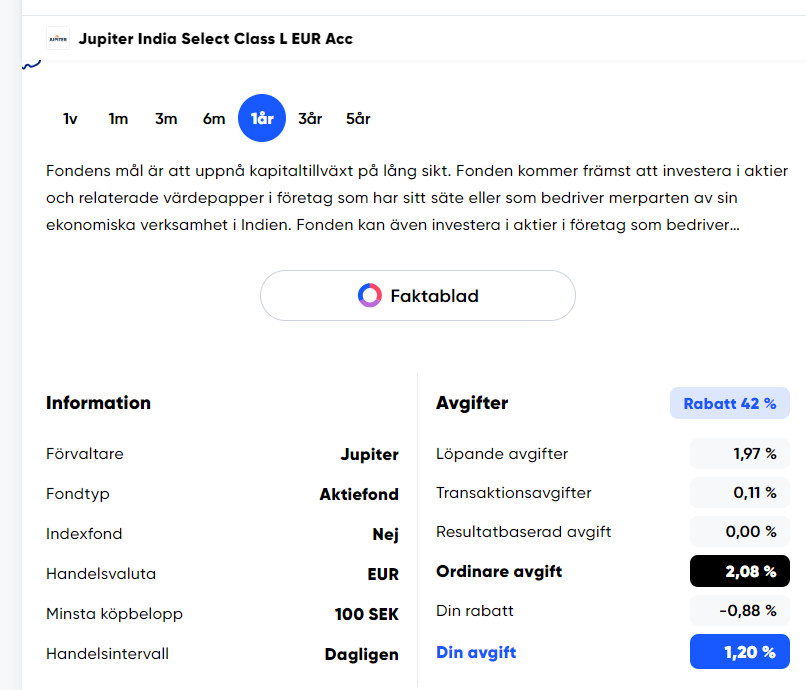Click the Resultatbaserad avgift 0,00 % value
806x690 pixels.
click(740, 532)
